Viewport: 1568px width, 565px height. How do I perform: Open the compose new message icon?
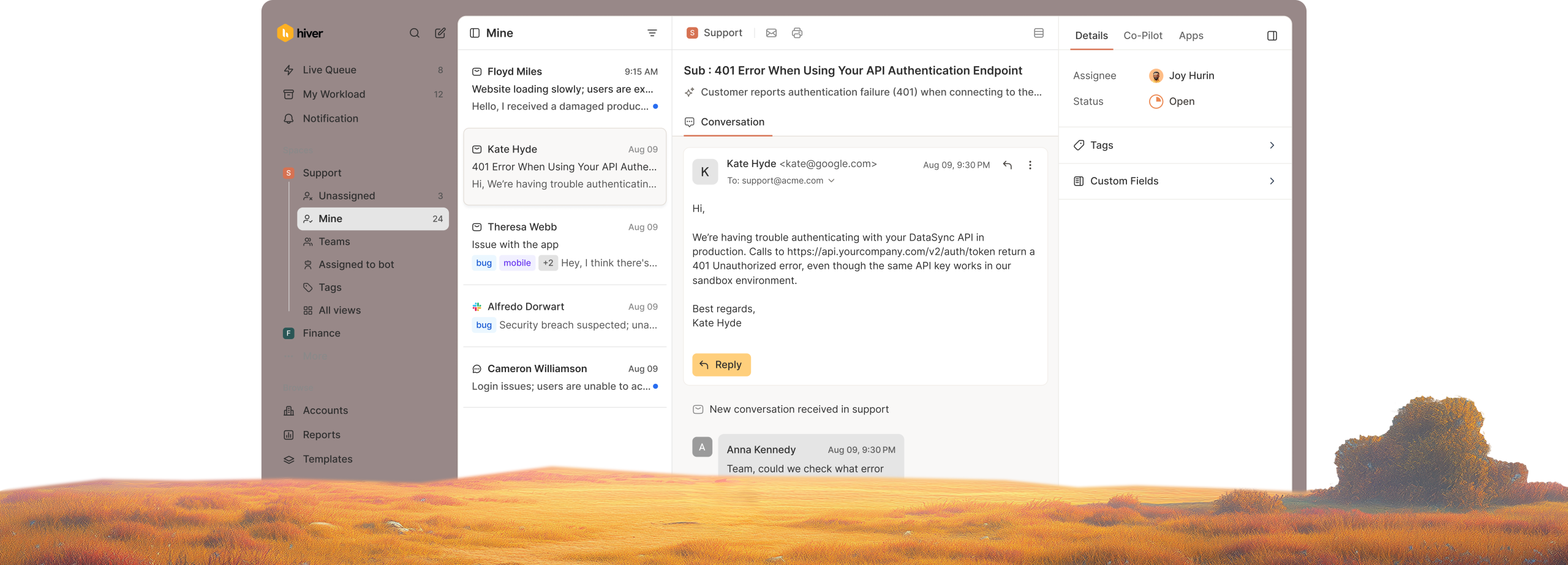[x=440, y=33]
